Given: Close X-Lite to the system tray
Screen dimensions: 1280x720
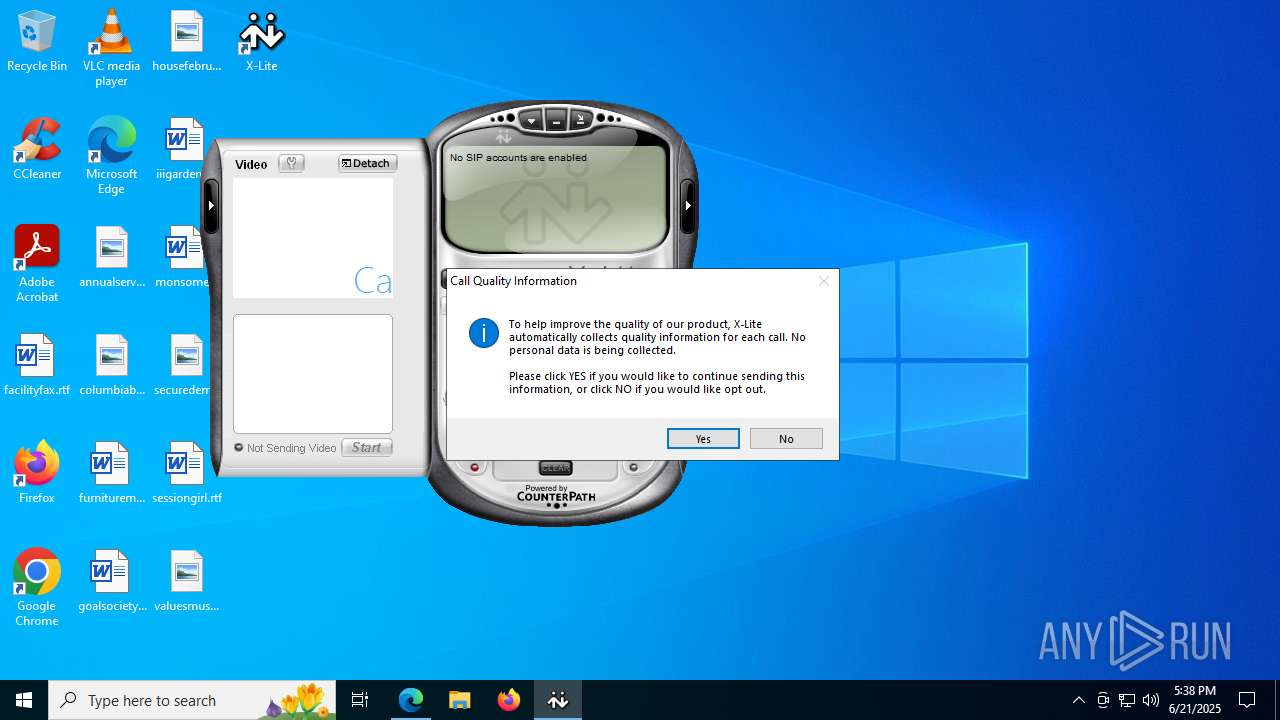Looking at the screenshot, I should coord(580,120).
